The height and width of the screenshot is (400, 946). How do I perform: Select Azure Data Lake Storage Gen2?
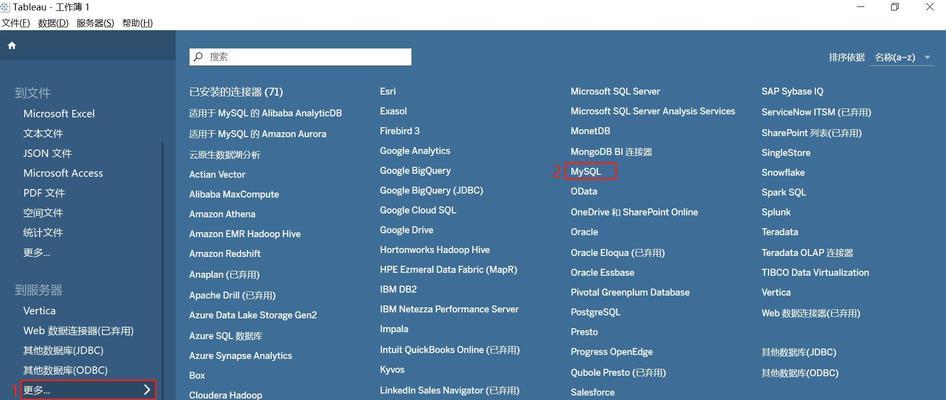coord(253,315)
